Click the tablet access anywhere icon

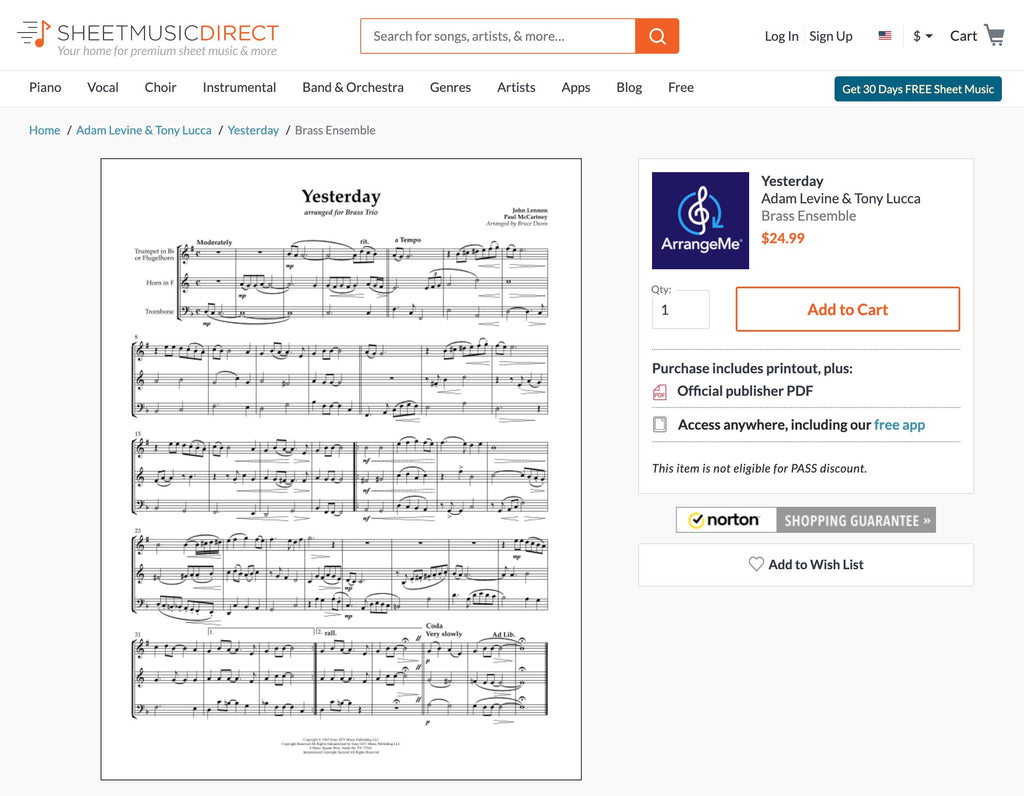tap(660, 425)
